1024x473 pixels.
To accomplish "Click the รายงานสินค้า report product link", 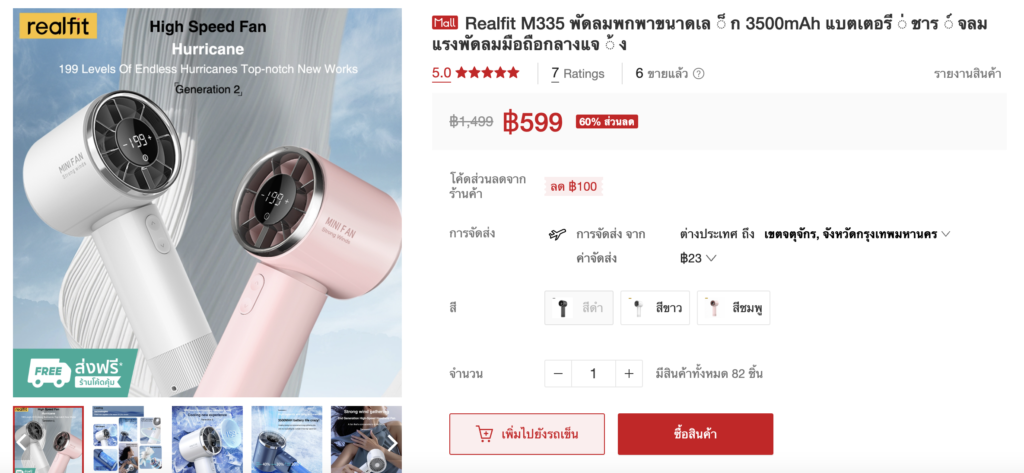I will (x=967, y=74).
